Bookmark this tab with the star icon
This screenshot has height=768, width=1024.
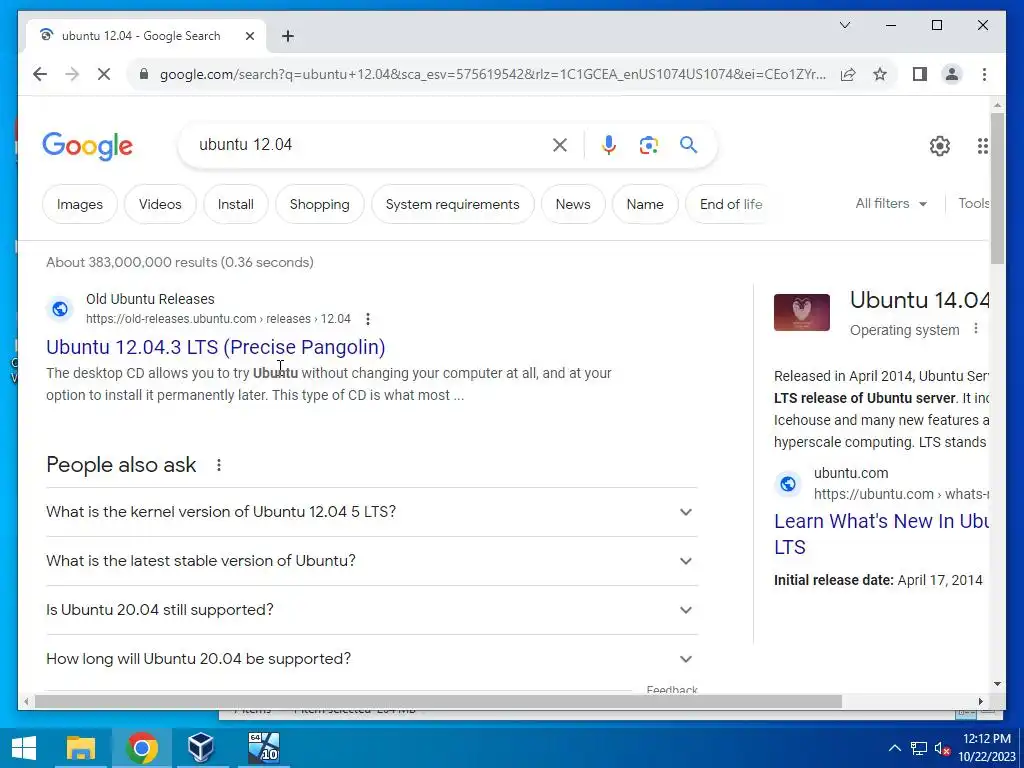click(880, 74)
